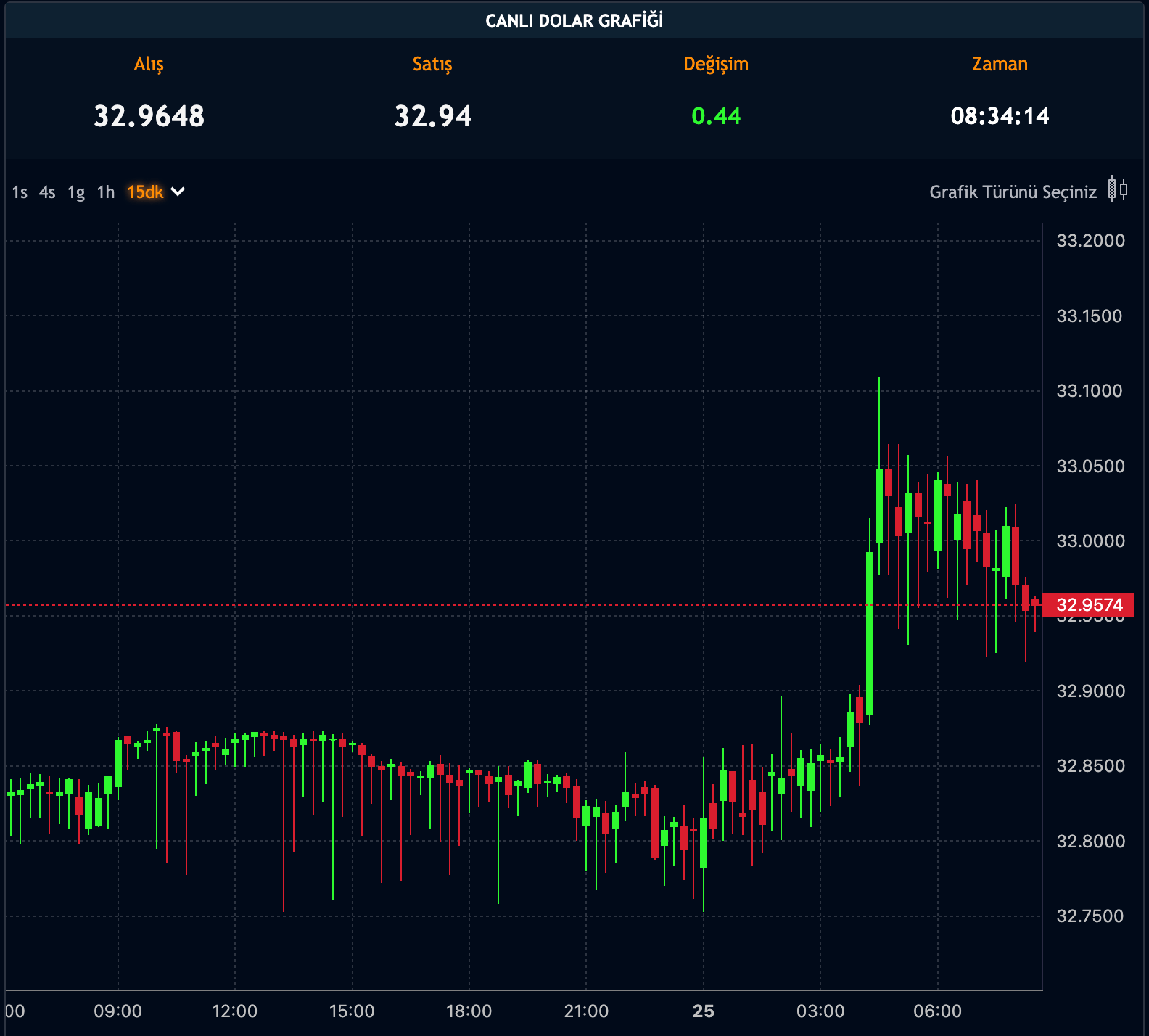Select the 1s timeframe
This screenshot has height=1036, width=1149.
click(x=20, y=192)
